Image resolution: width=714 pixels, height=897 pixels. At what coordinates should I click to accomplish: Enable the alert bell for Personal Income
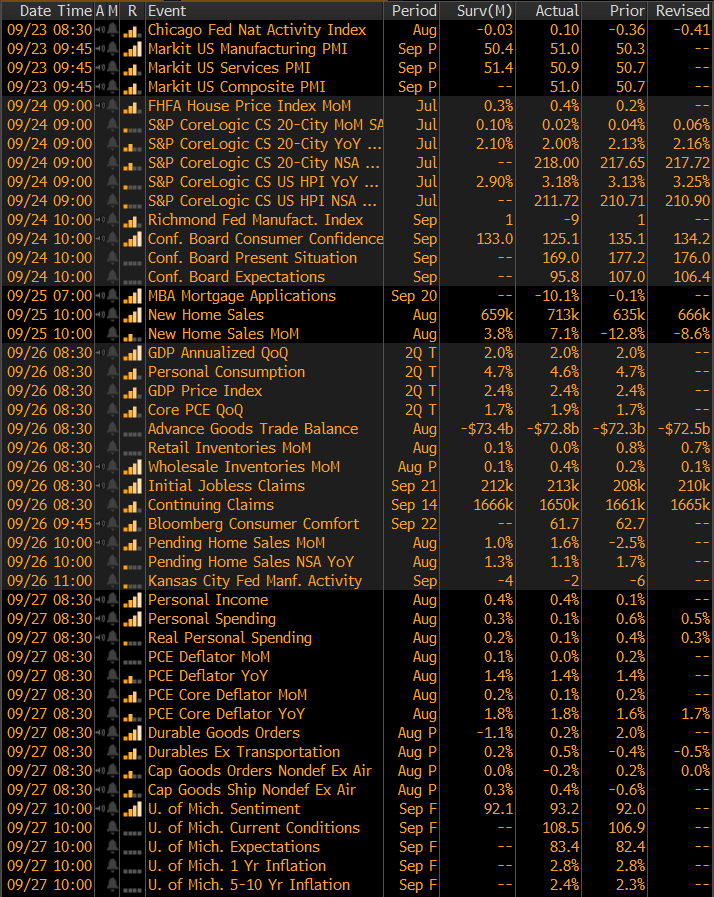(113, 600)
